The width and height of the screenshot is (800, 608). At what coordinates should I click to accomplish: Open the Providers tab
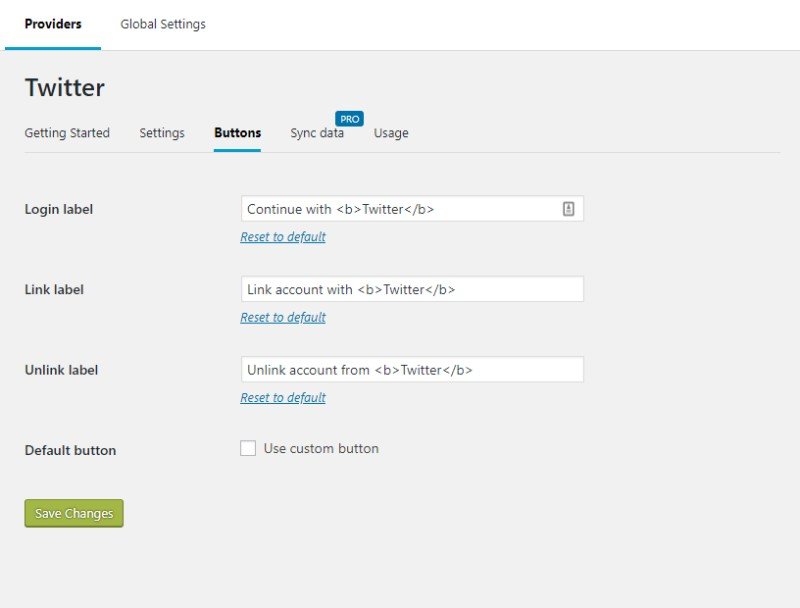tap(53, 24)
